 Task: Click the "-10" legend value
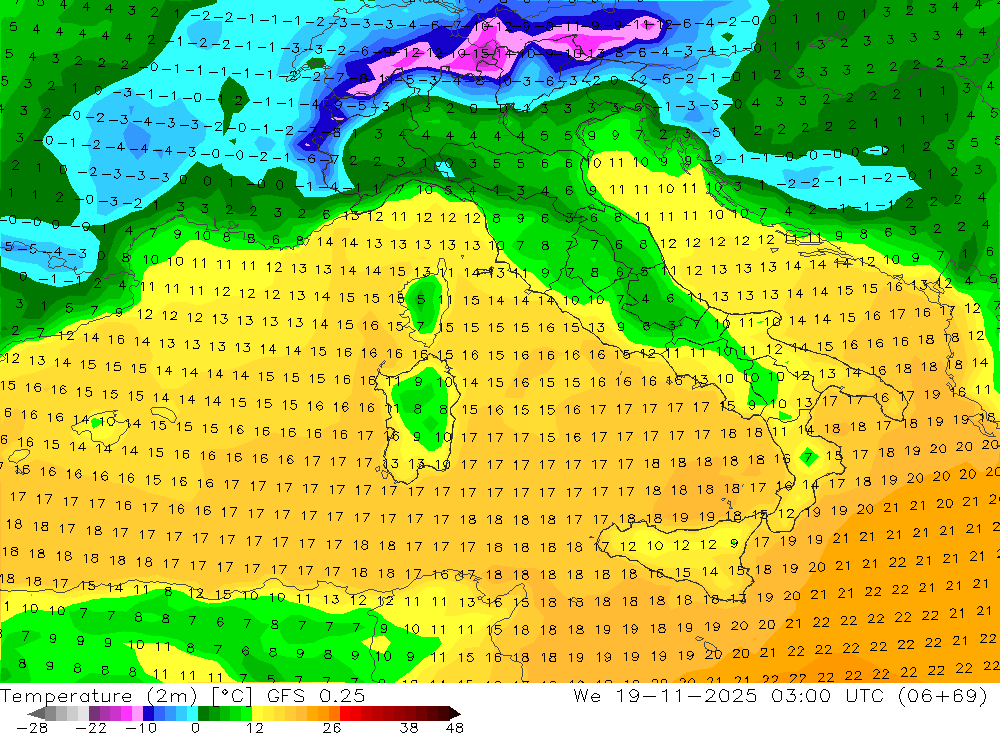tap(141, 728)
